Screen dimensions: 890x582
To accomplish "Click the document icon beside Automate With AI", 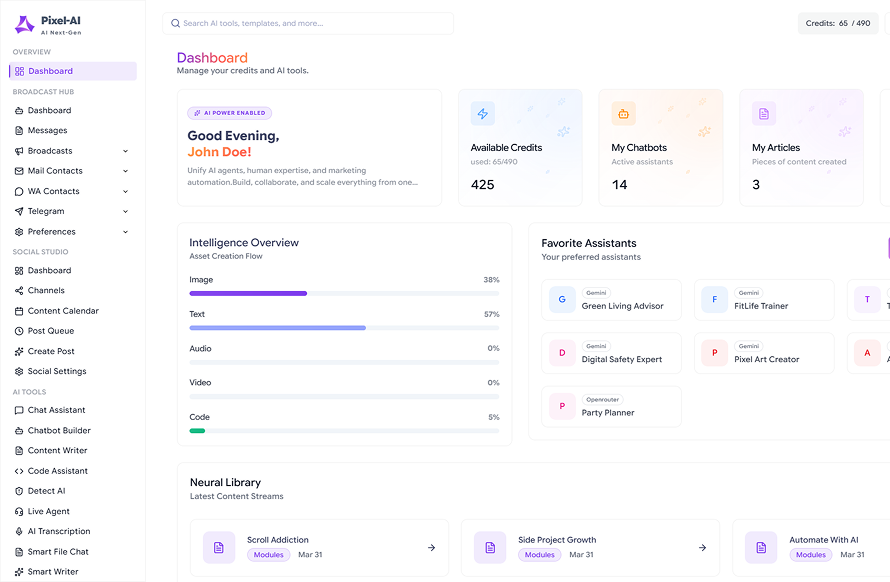I will 761,548.
